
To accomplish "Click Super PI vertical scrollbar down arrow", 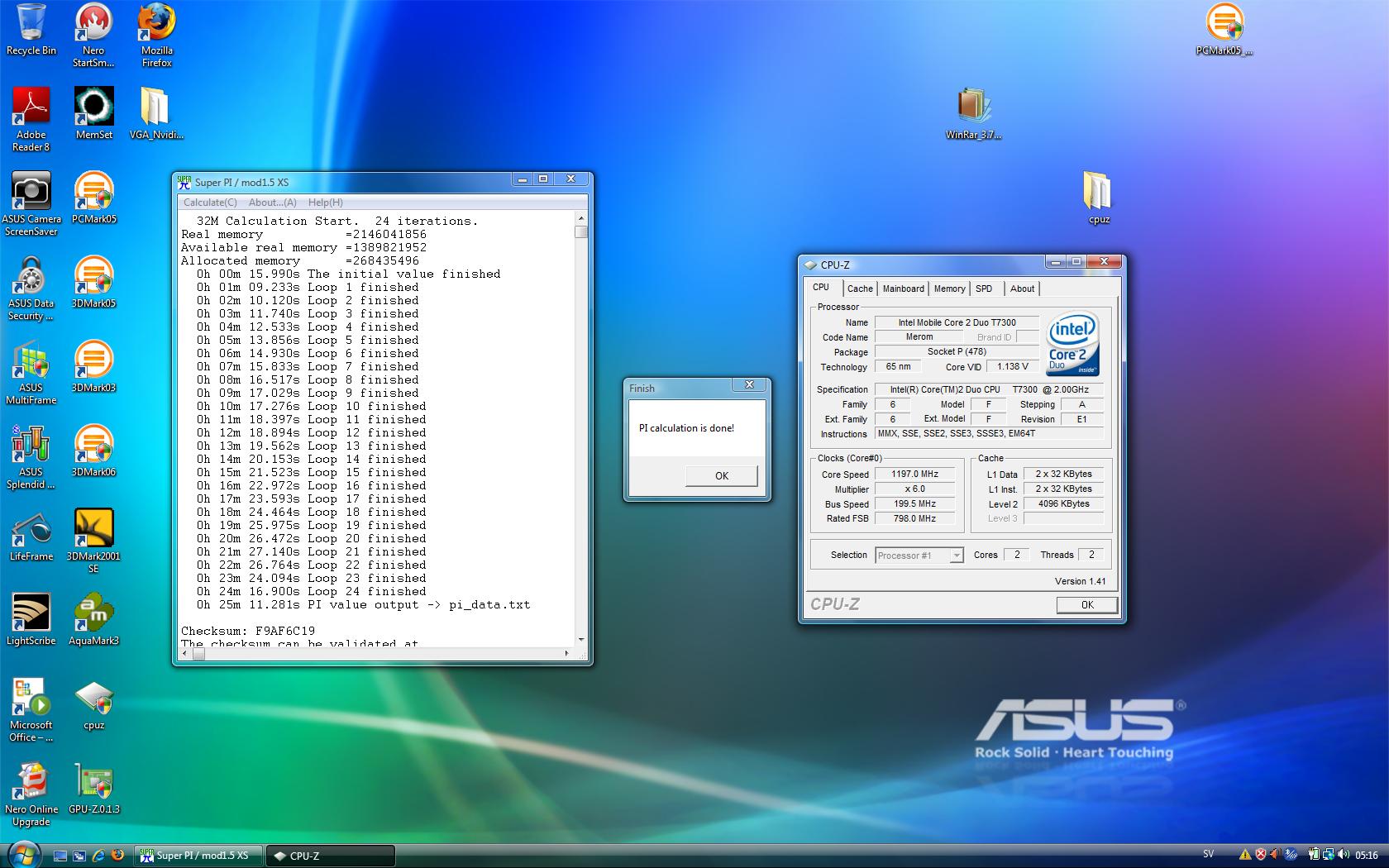I will (x=581, y=639).
